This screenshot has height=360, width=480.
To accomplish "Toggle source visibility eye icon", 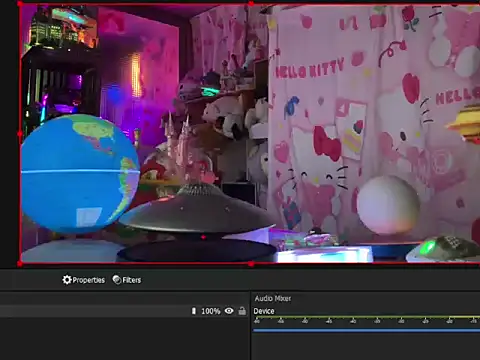I will click(x=229, y=311).
